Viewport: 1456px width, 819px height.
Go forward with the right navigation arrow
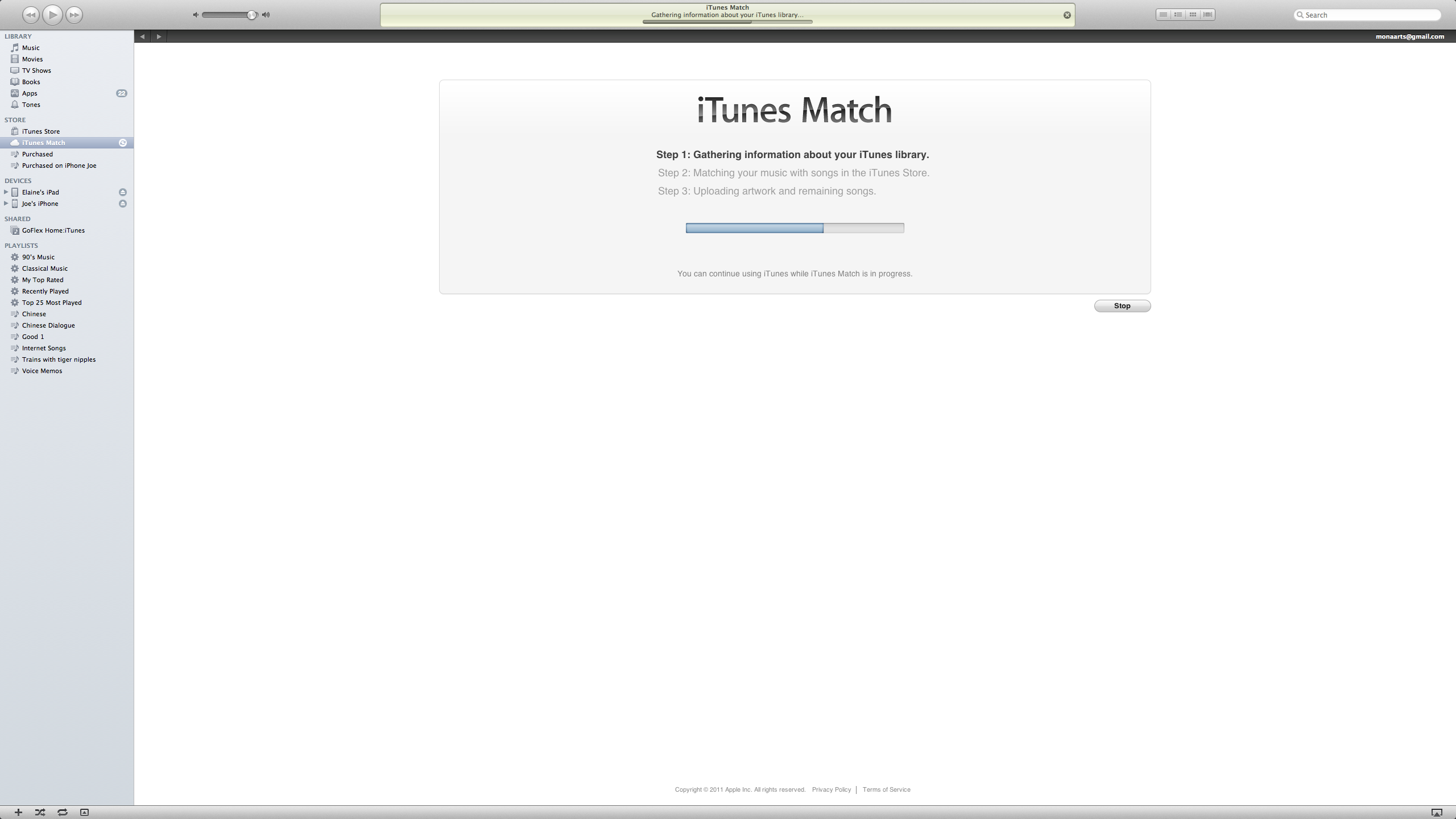coord(159,36)
